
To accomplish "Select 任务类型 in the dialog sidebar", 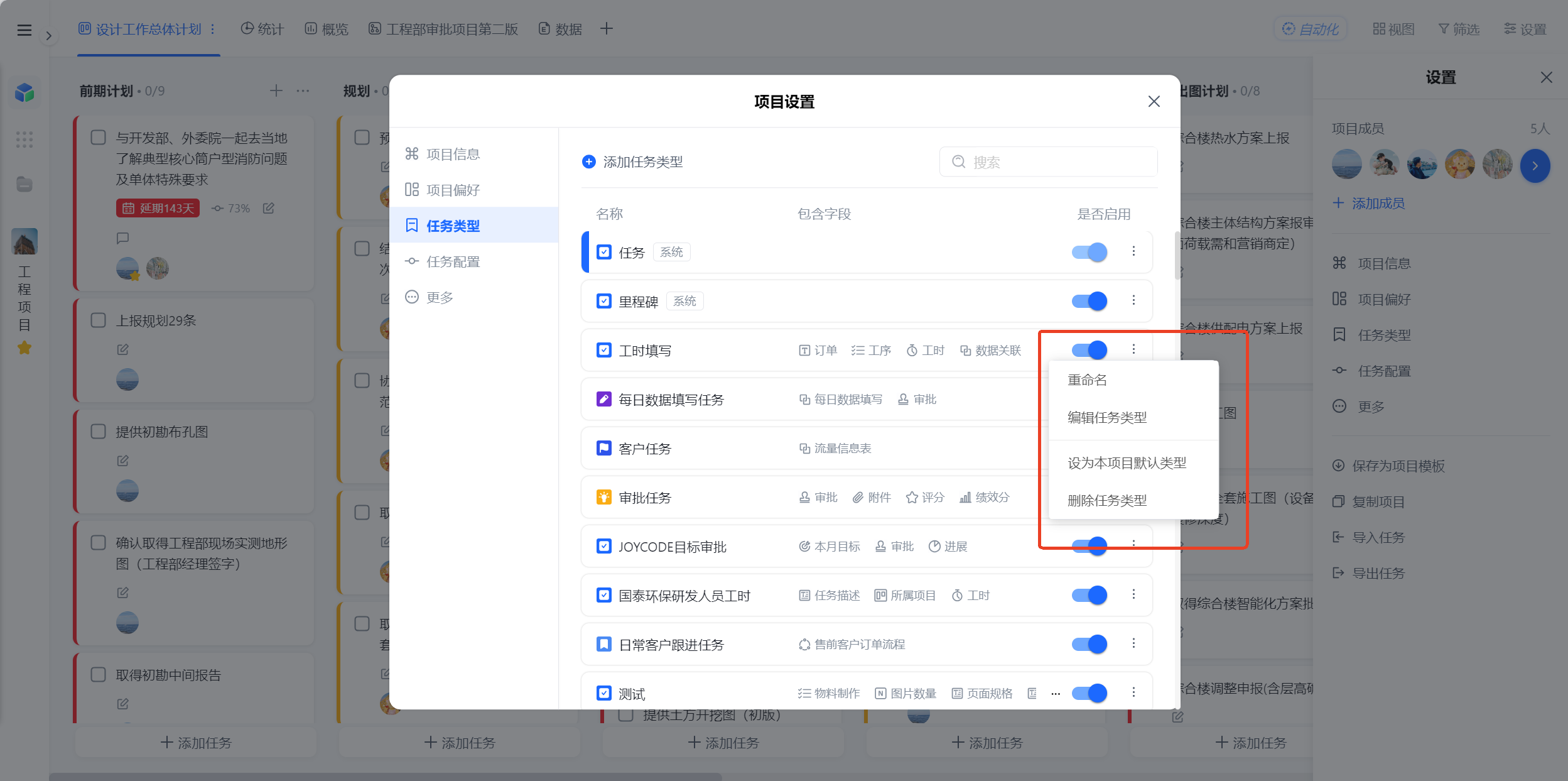I will [473, 226].
